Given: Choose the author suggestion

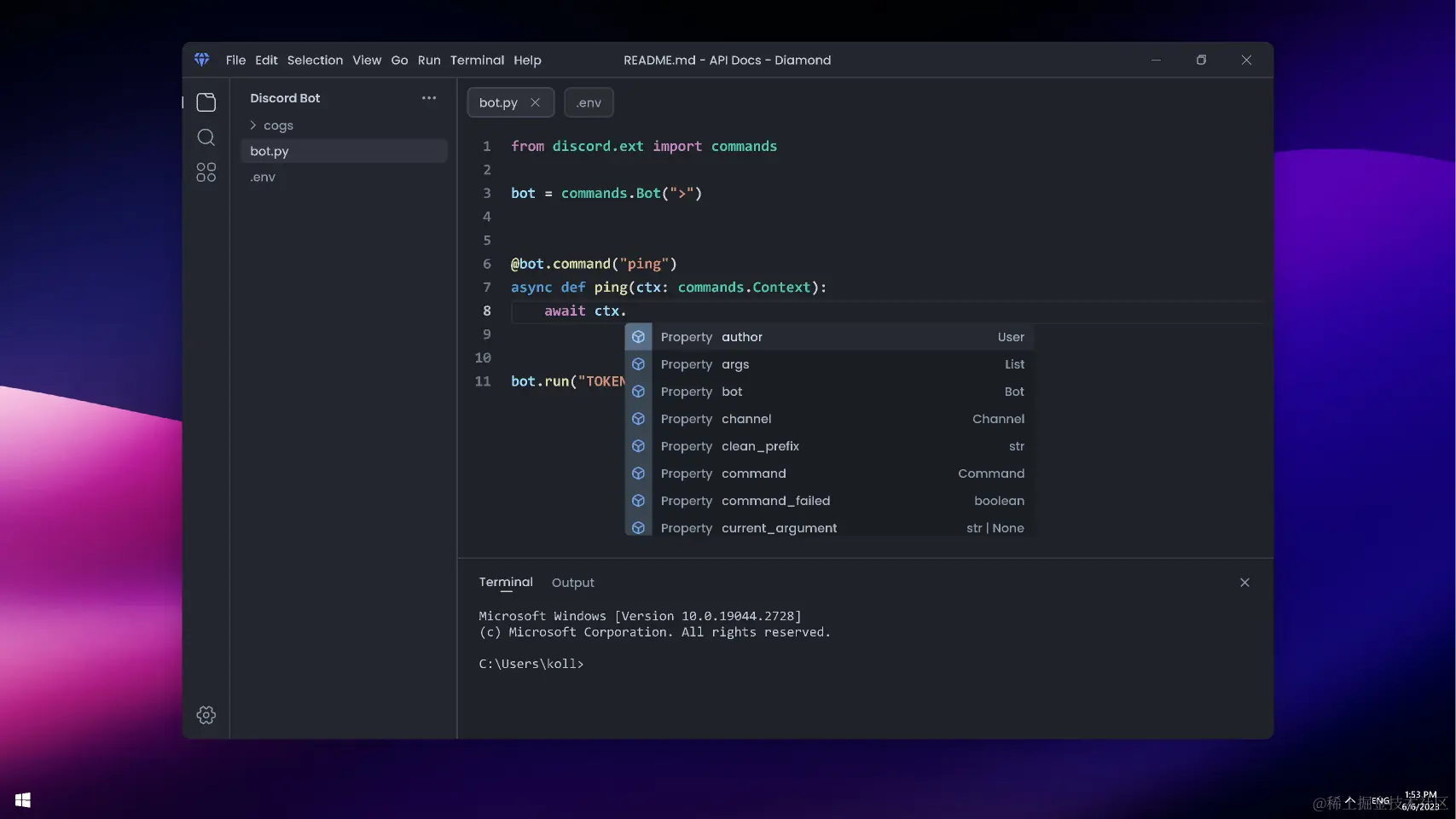Looking at the screenshot, I should click(x=829, y=337).
